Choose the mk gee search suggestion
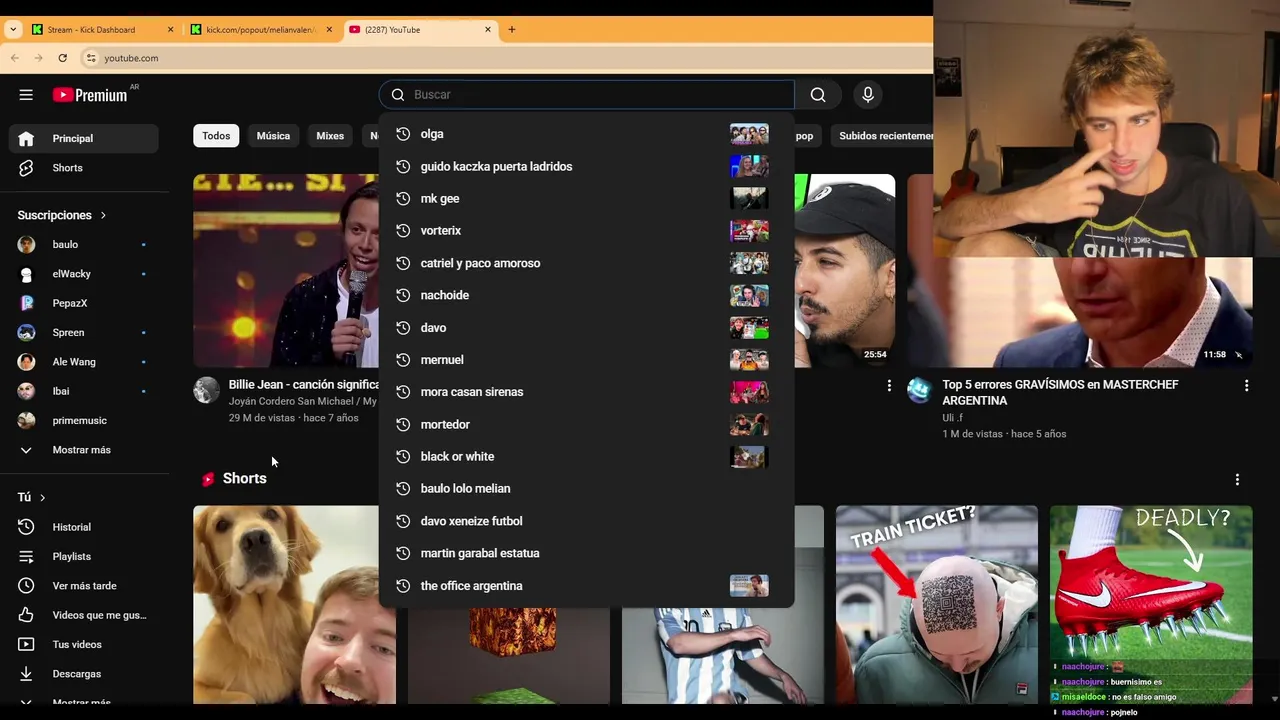The image size is (1280, 720). (586, 199)
